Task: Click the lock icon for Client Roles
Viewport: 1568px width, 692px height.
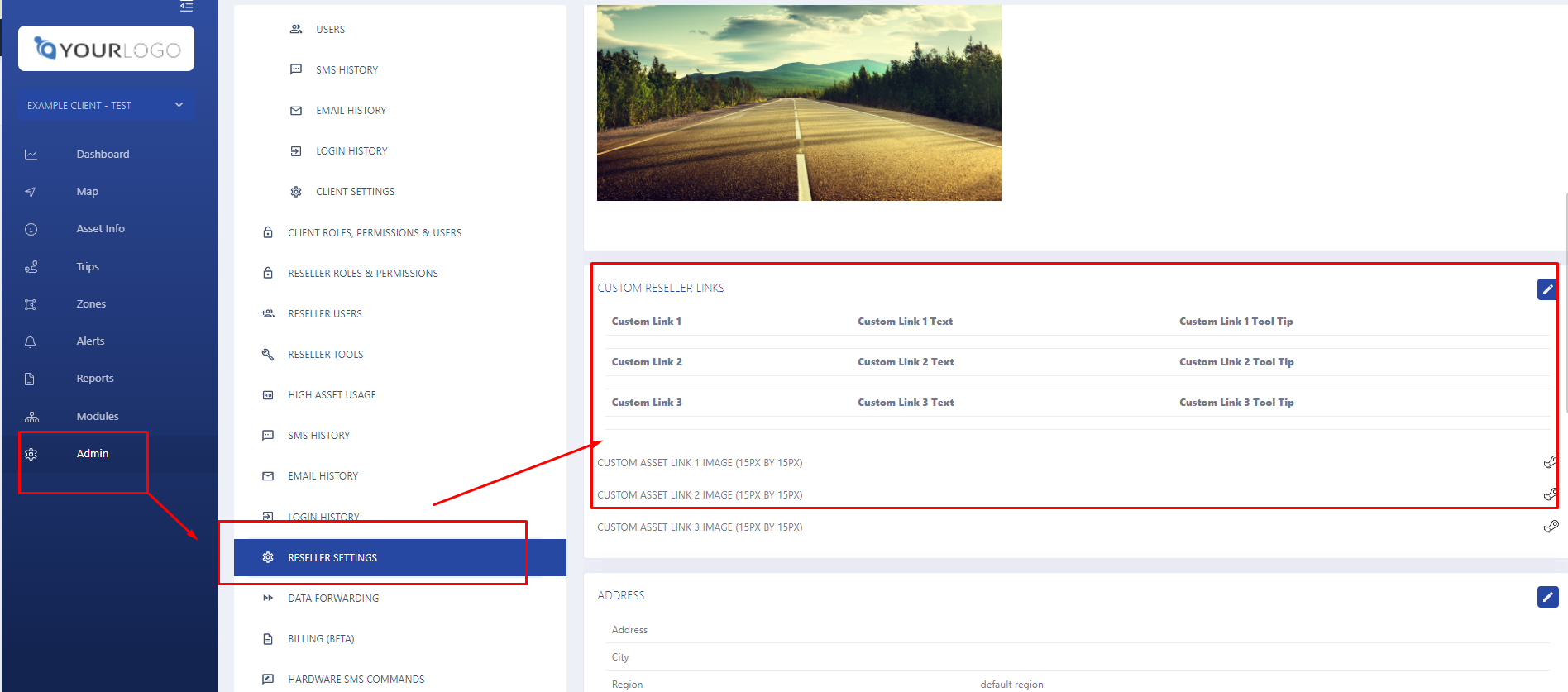Action: 268,232
